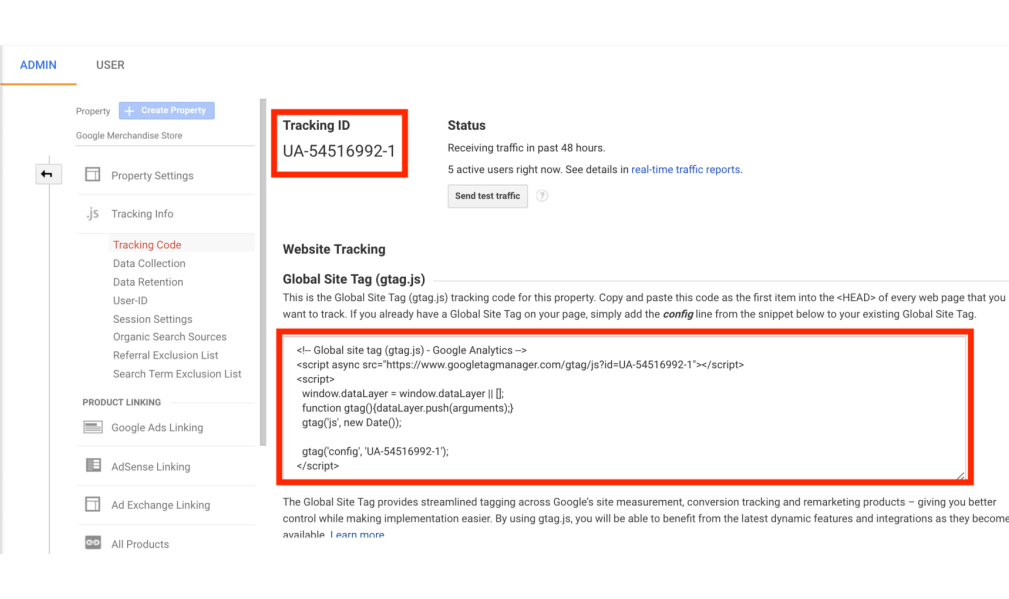This screenshot has height=599, width=1009.
Task: Click the Status heading
Action: click(x=467, y=125)
